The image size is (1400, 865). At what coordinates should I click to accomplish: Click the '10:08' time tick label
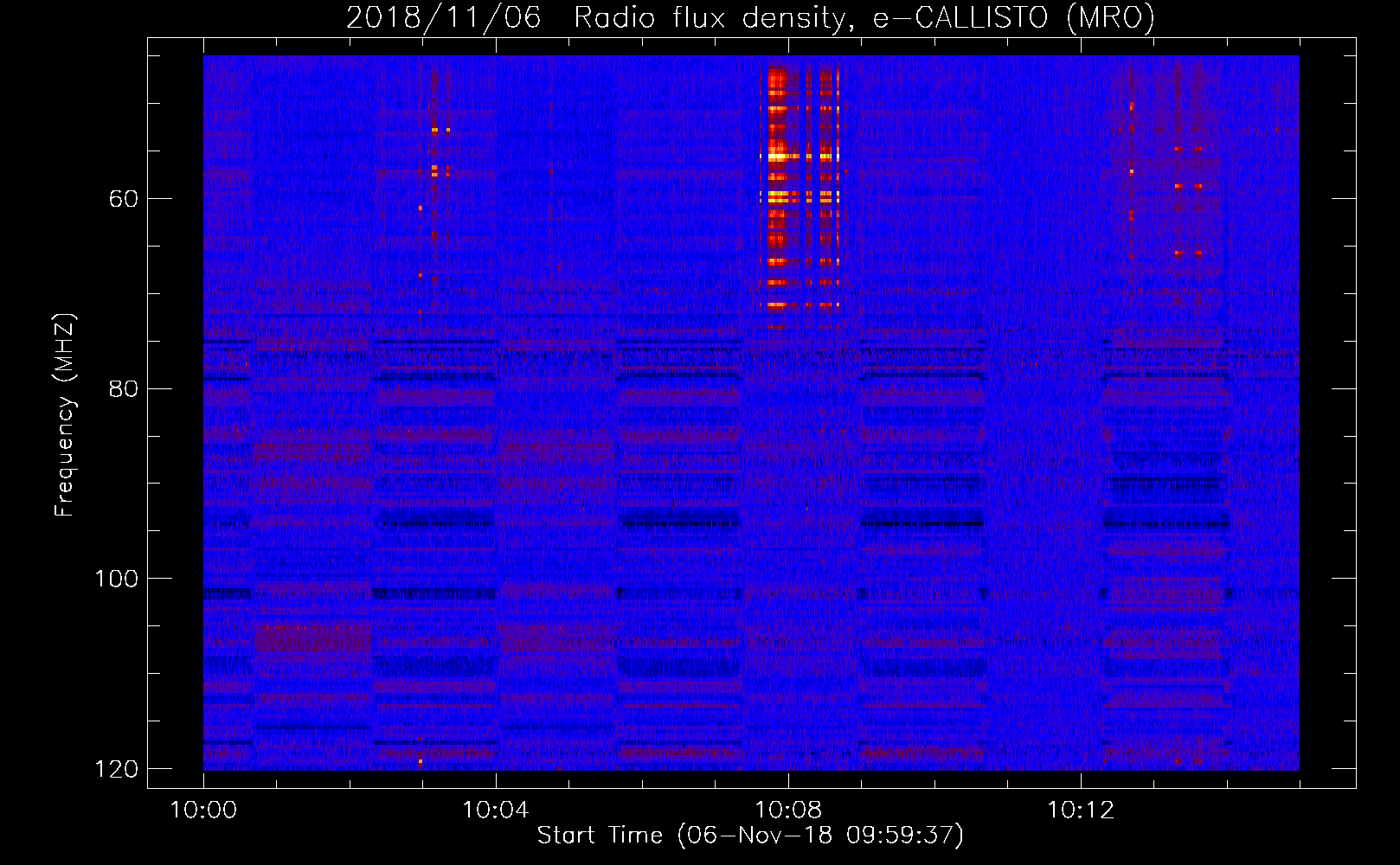tap(788, 811)
